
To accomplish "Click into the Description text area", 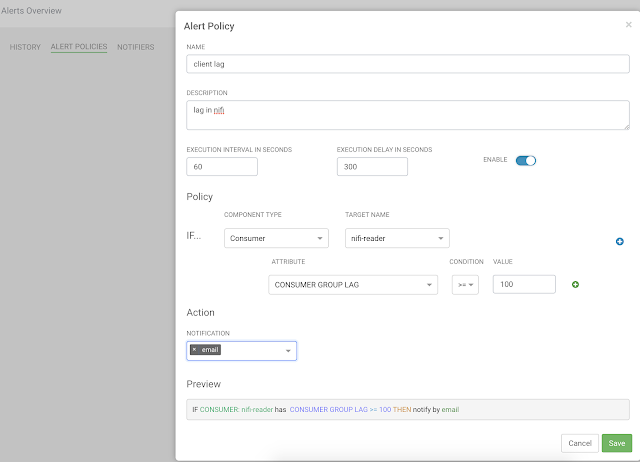I will (x=408, y=115).
